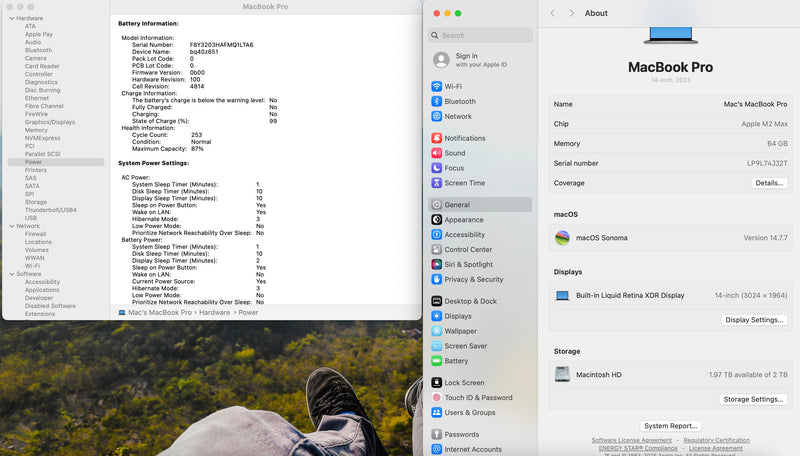The image size is (800, 456).
Task: Open Users & Groups settings
Action: click(x=480, y=413)
